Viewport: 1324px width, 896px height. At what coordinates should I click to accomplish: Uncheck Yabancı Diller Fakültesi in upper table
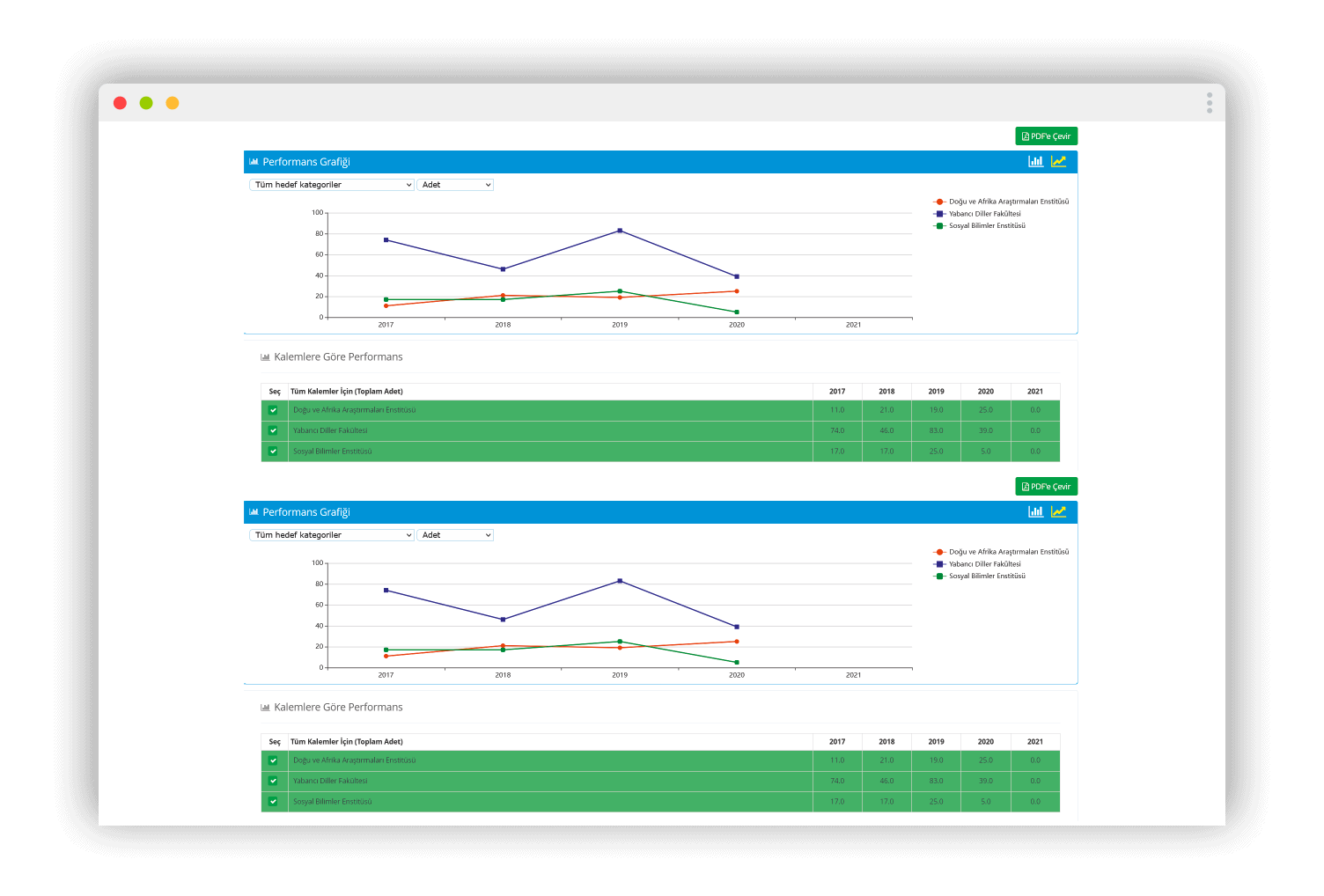(x=273, y=430)
